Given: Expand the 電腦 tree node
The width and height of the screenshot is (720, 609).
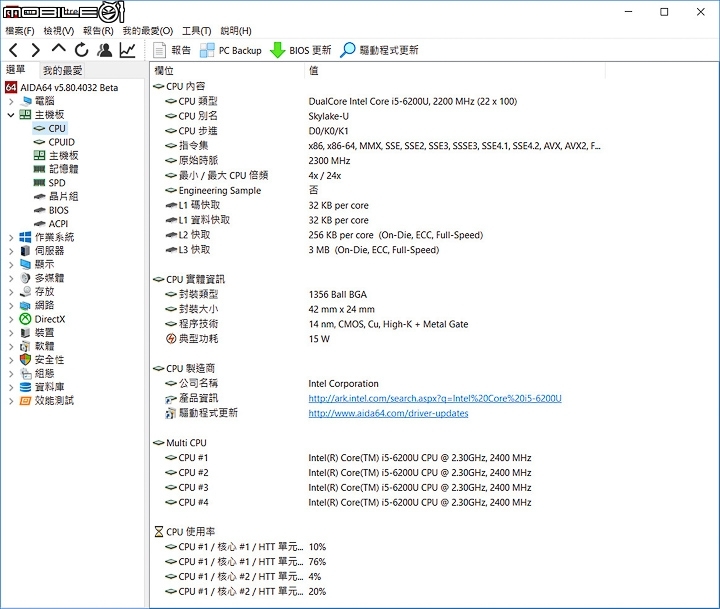Looking at the screenshot, I should [x=11, y=101].
